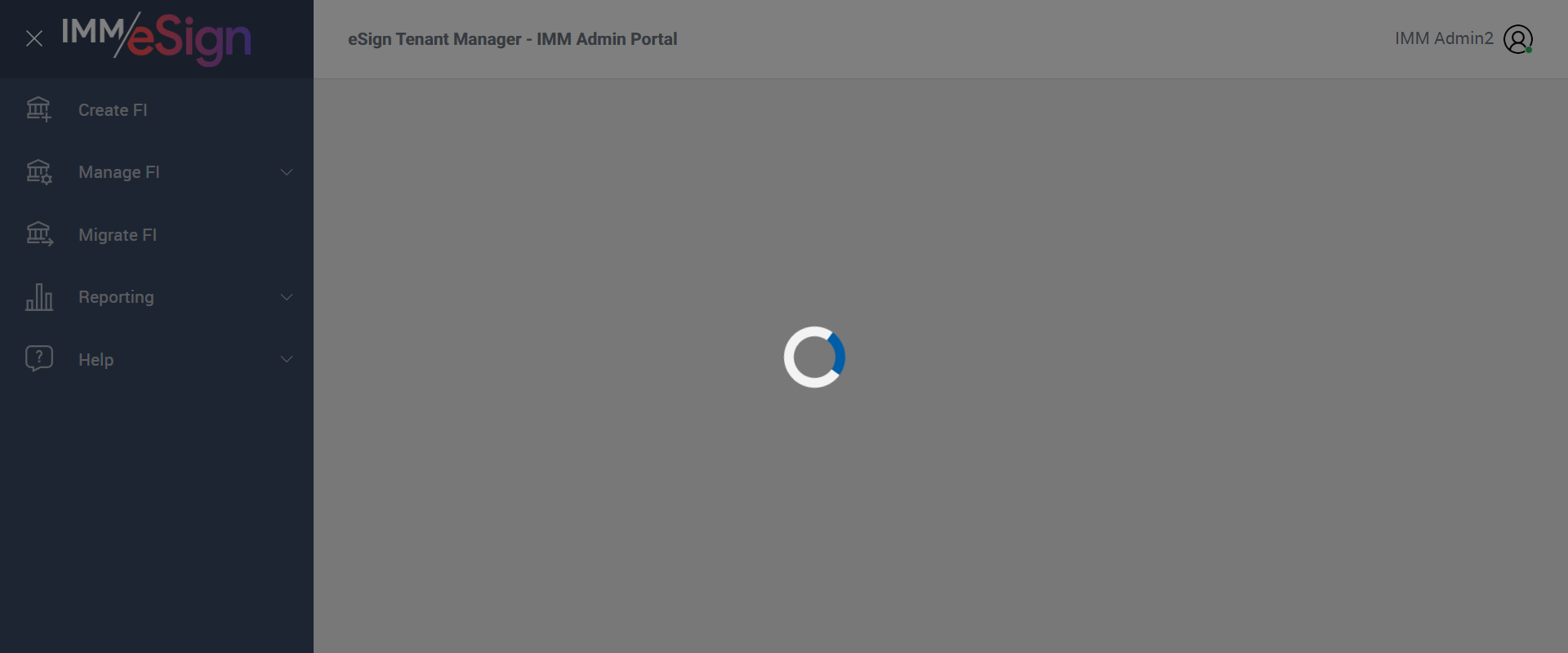Image resolution: width=1568 pixels, height=653 pixels.
Task: Click the loading spinner in center
Action: 814,357
